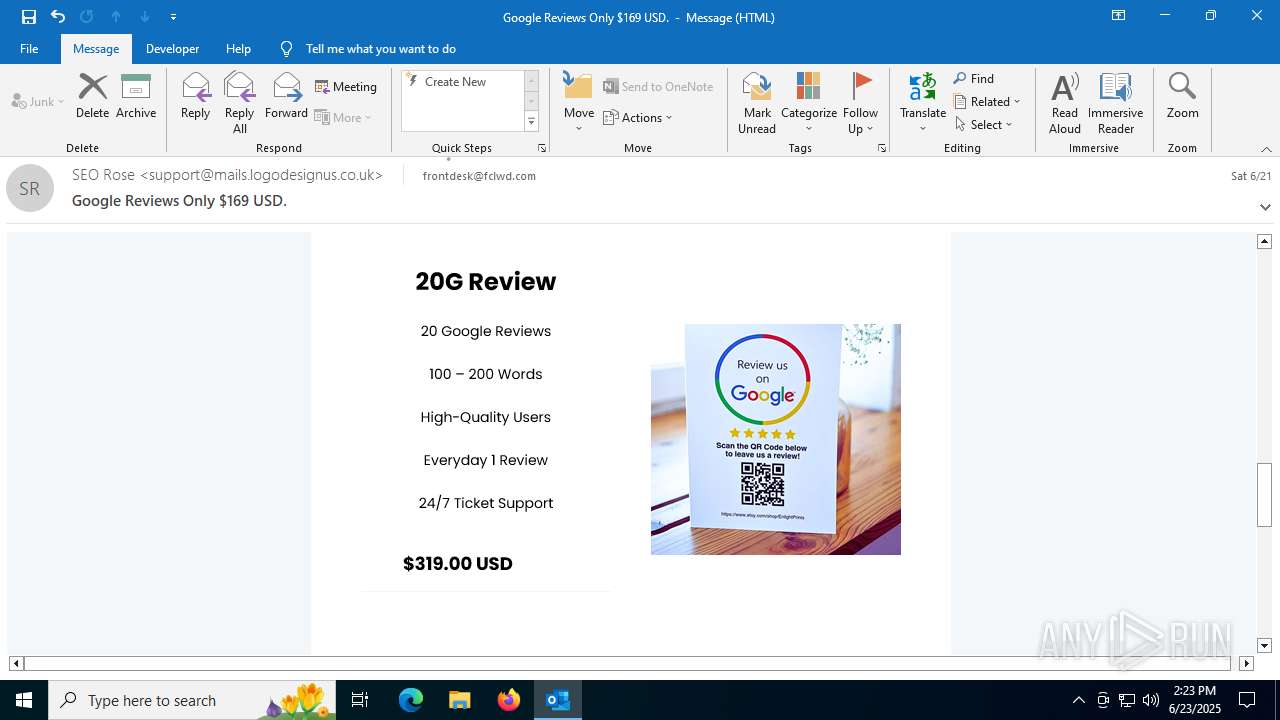This screenshot has width=1280, height=720.
Task: Click the horizontal scrollbar right arrow
Action: coord(1246,663)
